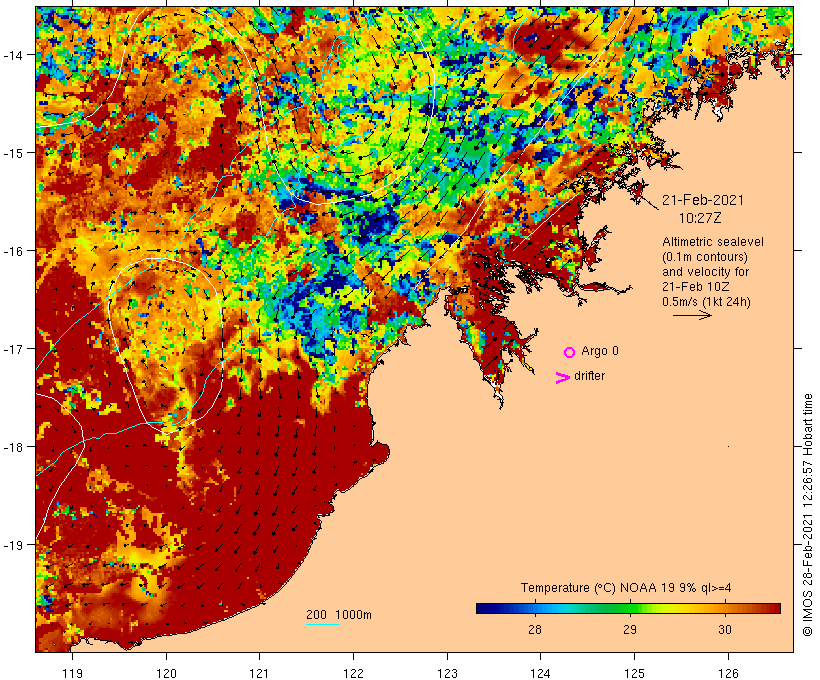Click latitude axis label '-14'
The image size is (820, 680).
click(13, 54)
